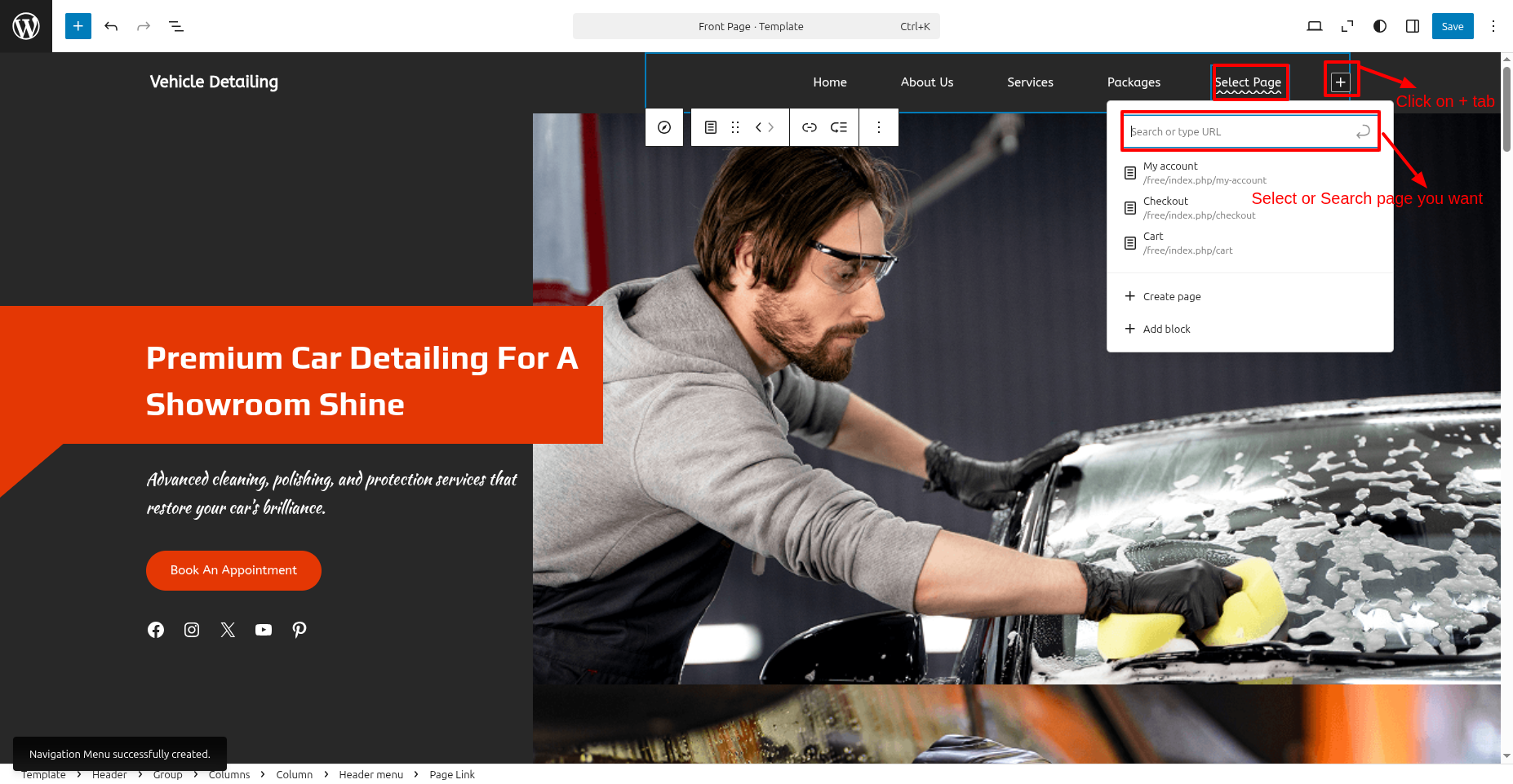The height and width of the screenshot is (784, 1513).
Task: Toggle the Styles half-circle icon
Action: 1380,26
